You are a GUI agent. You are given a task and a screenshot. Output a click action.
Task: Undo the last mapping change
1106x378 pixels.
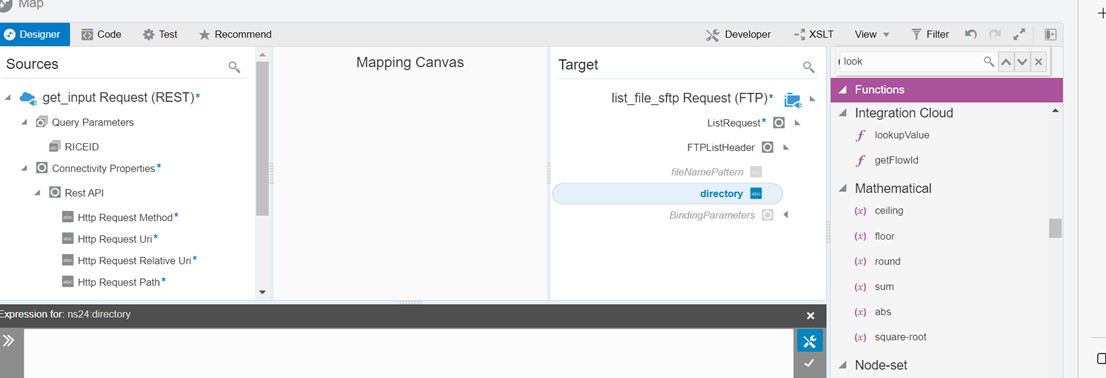pos(971,34)
